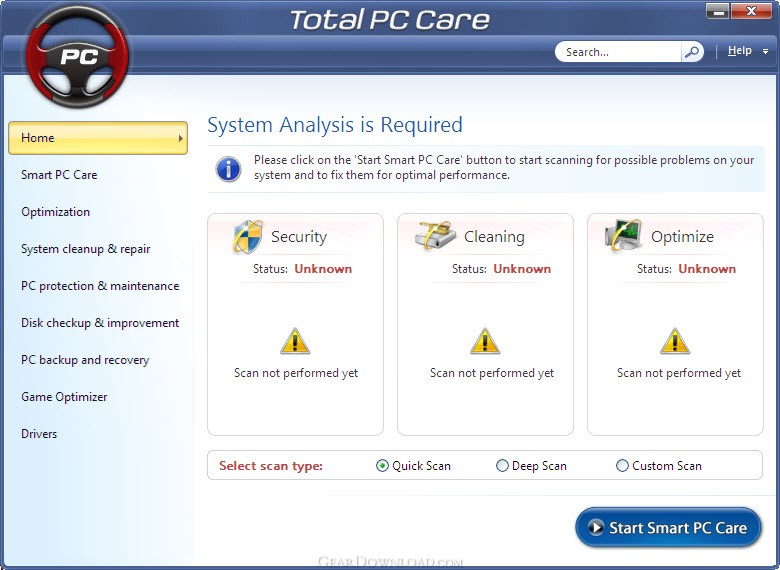780x570 pixels.
Task: Click the Cleaning drive icon
Action: [435, 235]
